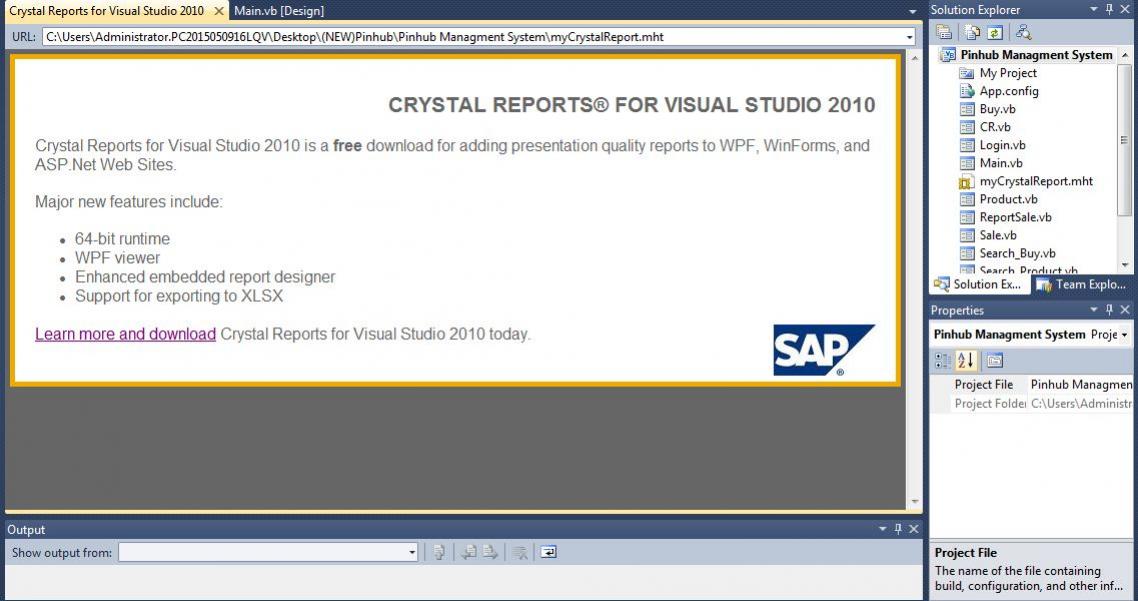Select Buy.vb in Solution Explorer
Viewport: 1138px width, 601px height.
coord(997,109)
